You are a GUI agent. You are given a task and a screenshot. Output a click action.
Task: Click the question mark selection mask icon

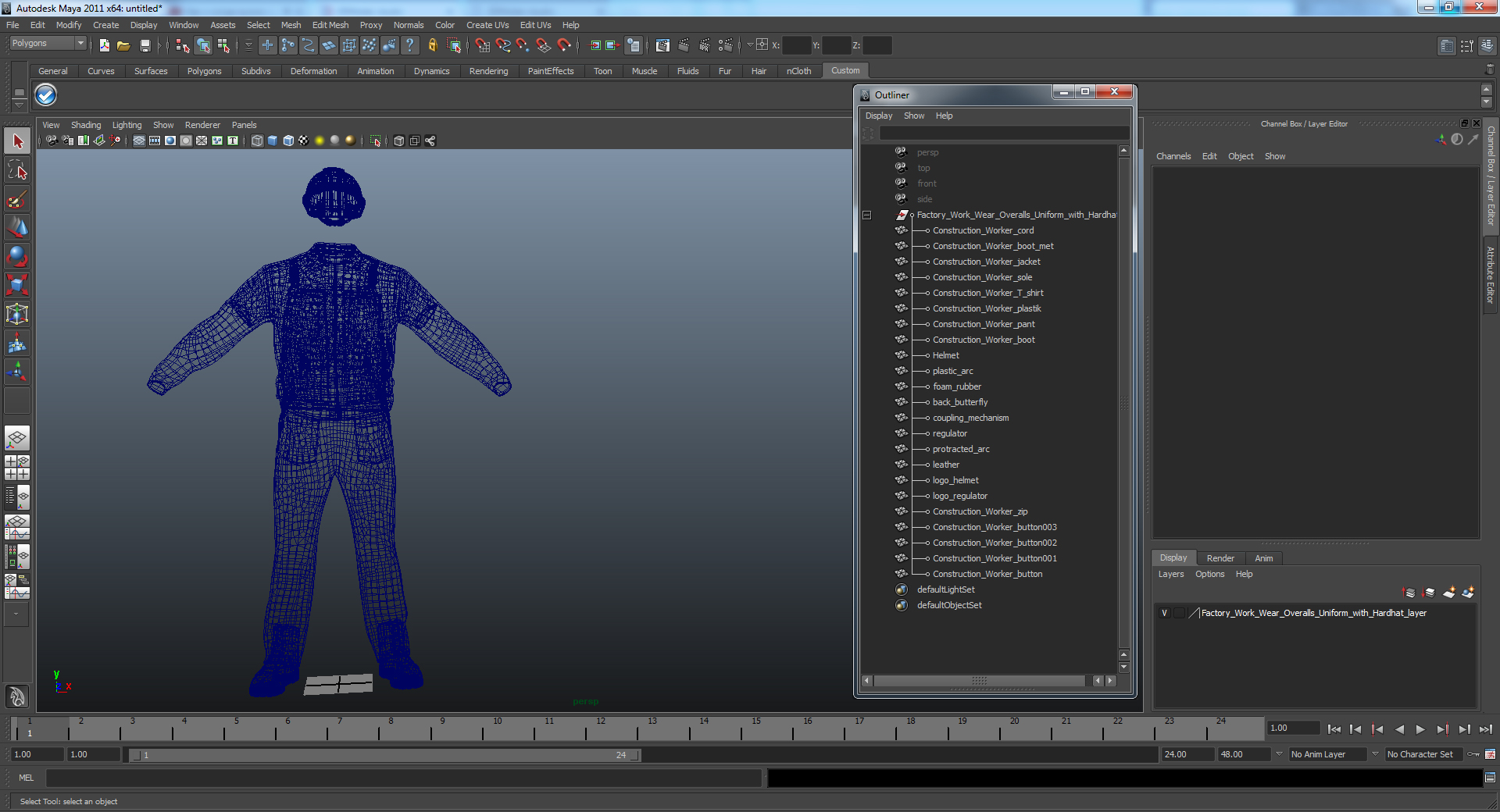(x=409, y=46)
